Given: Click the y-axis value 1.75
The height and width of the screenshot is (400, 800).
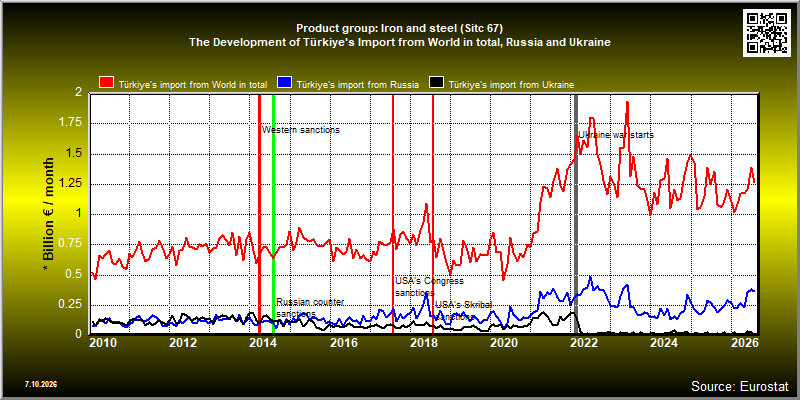Looking at the screenshot, I should (71, 122).
